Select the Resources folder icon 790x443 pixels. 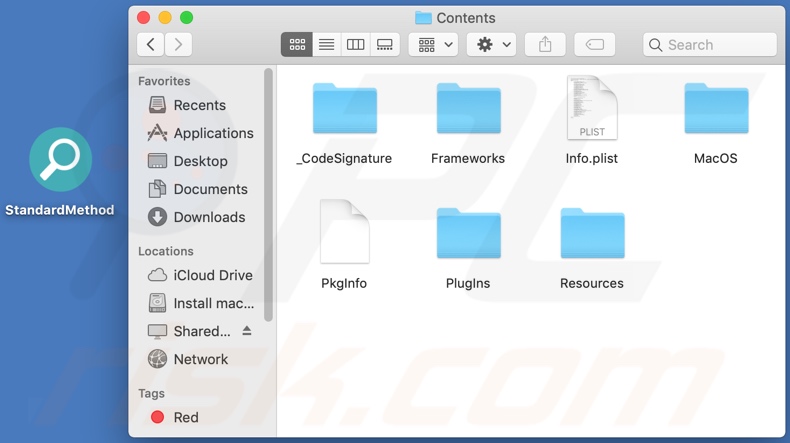coord(592,233)
